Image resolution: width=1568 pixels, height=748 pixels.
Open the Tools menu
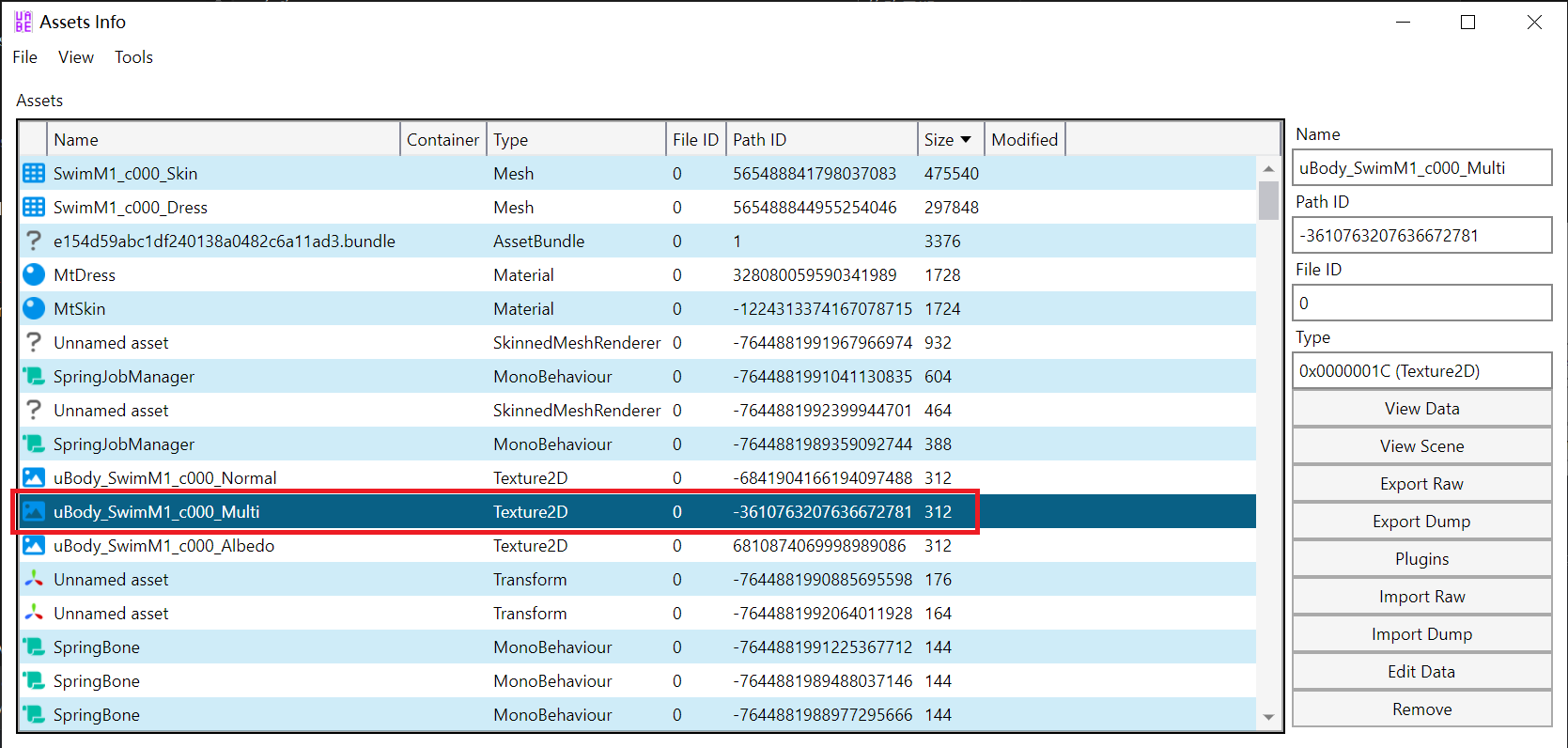pos(133,57)
